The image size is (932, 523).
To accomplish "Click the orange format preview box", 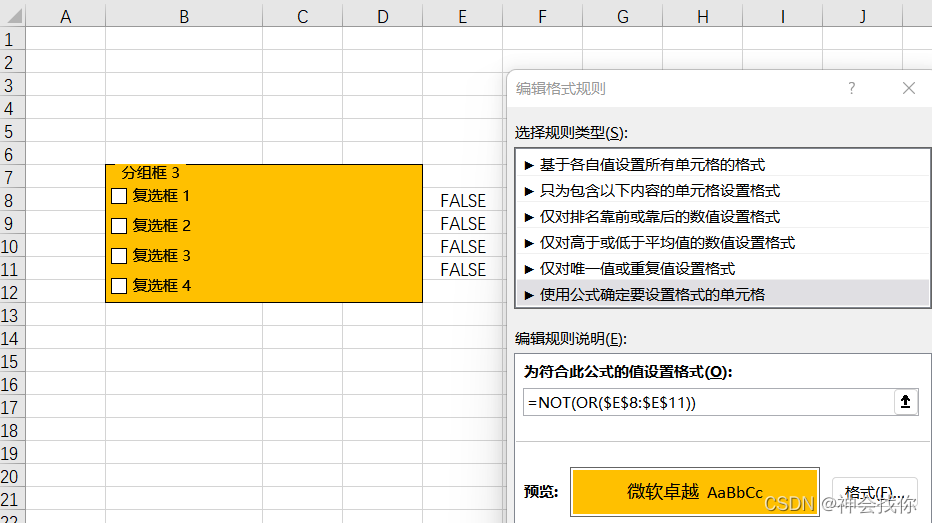I will pos(694,492).
